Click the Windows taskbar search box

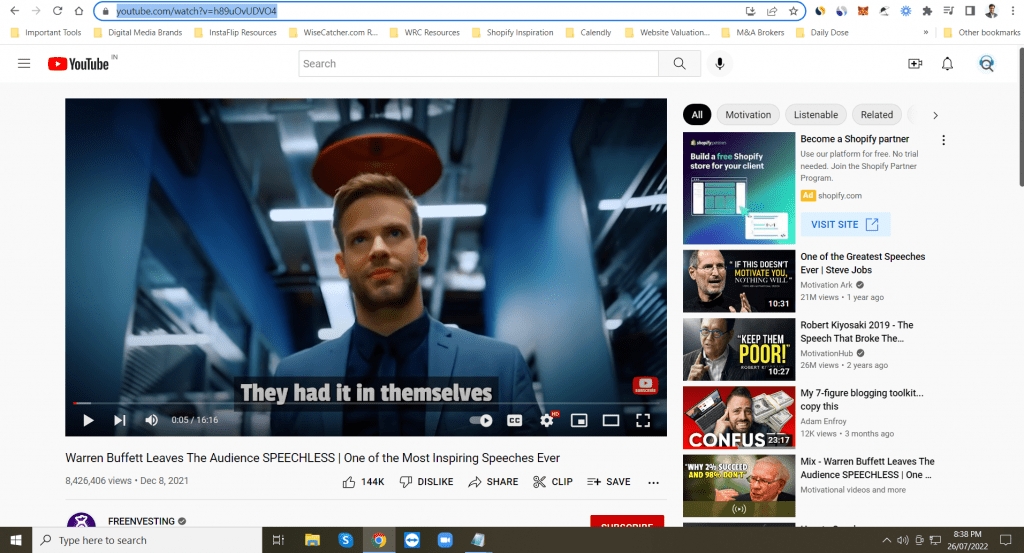pos(147,540)
